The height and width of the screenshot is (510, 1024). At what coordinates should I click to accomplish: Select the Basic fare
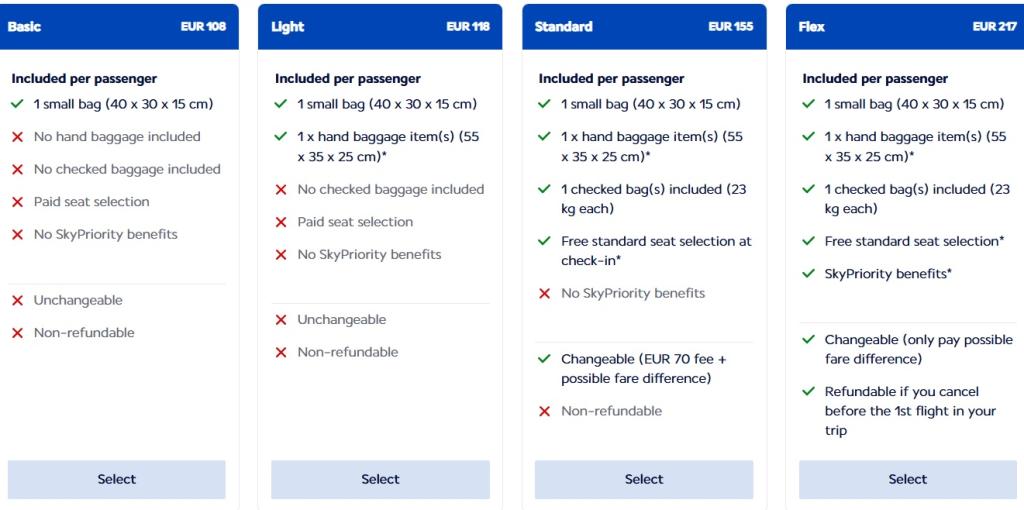pyautogui.click(x=116, y=479)
